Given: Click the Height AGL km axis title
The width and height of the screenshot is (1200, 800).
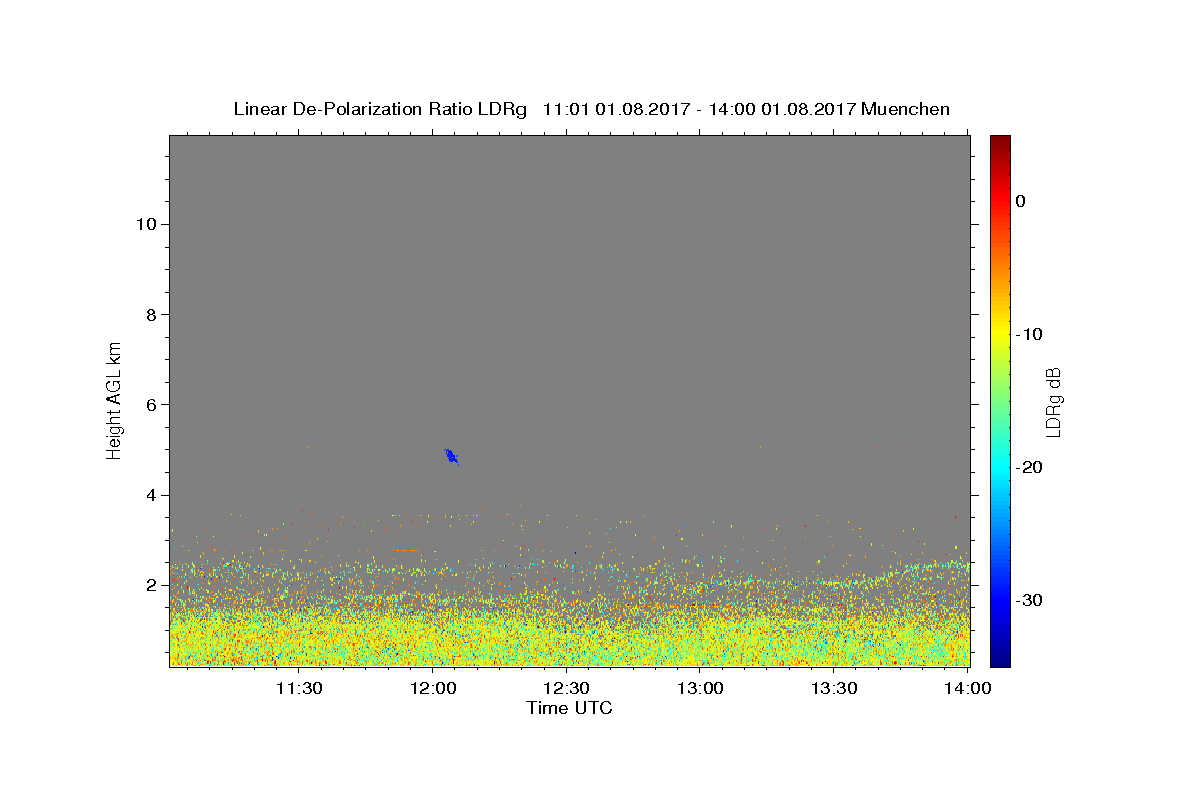Looking at the screenshot, I should 115,399.
